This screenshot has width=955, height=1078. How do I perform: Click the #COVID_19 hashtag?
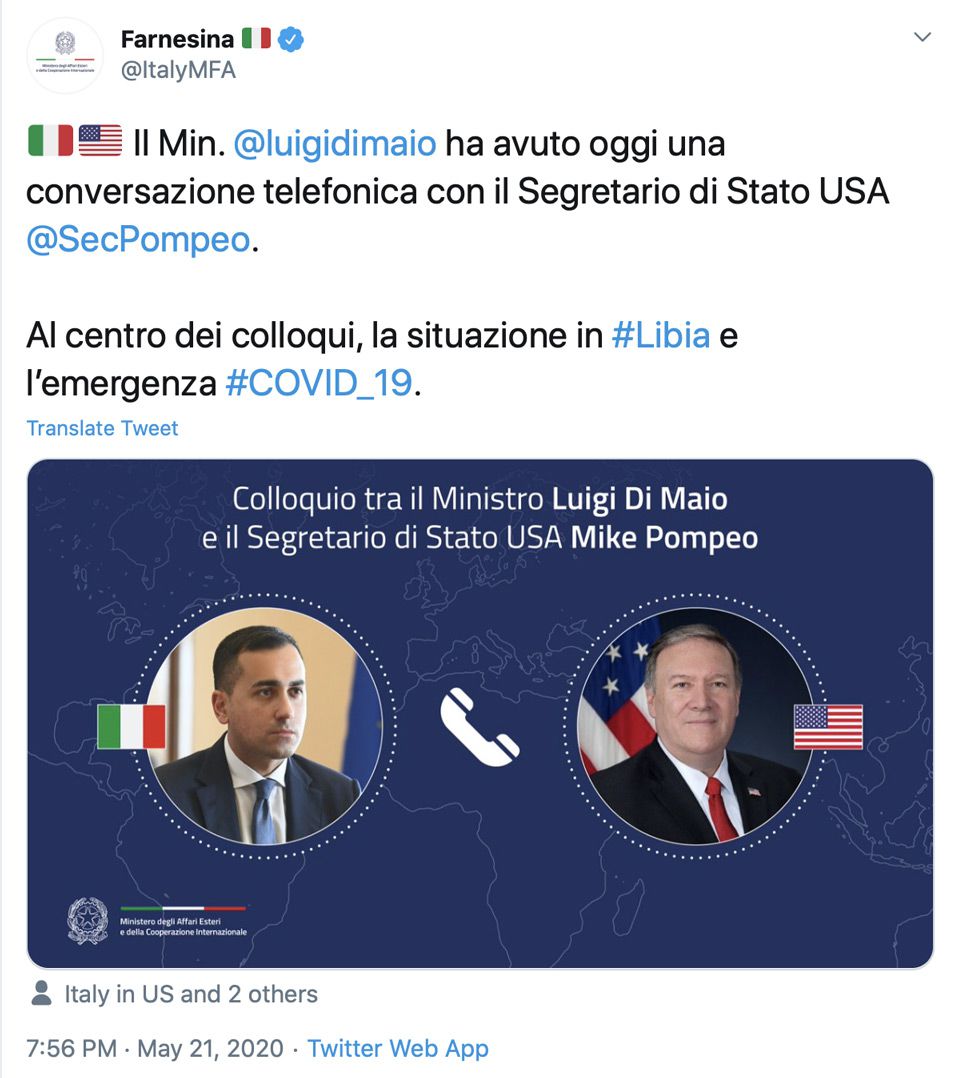(x=319, y=383)
